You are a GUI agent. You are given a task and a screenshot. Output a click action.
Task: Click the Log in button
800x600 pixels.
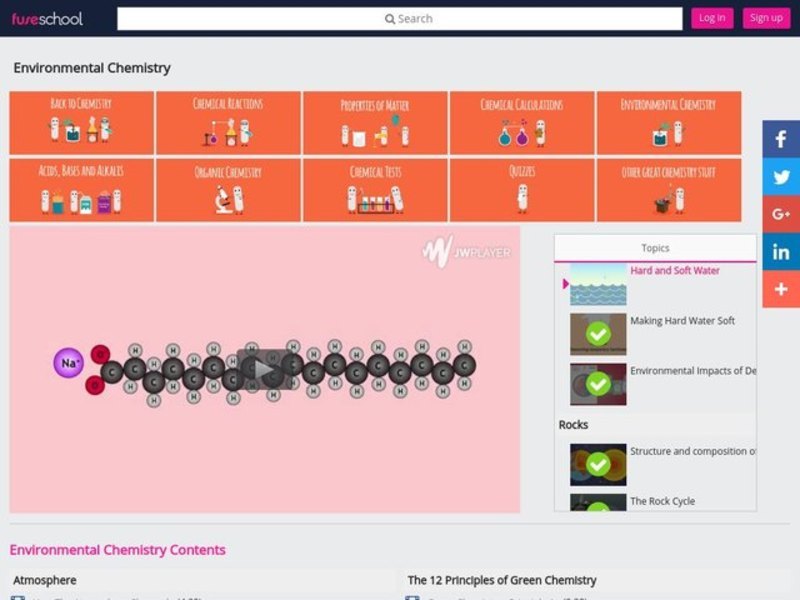[x=712, y=18]
